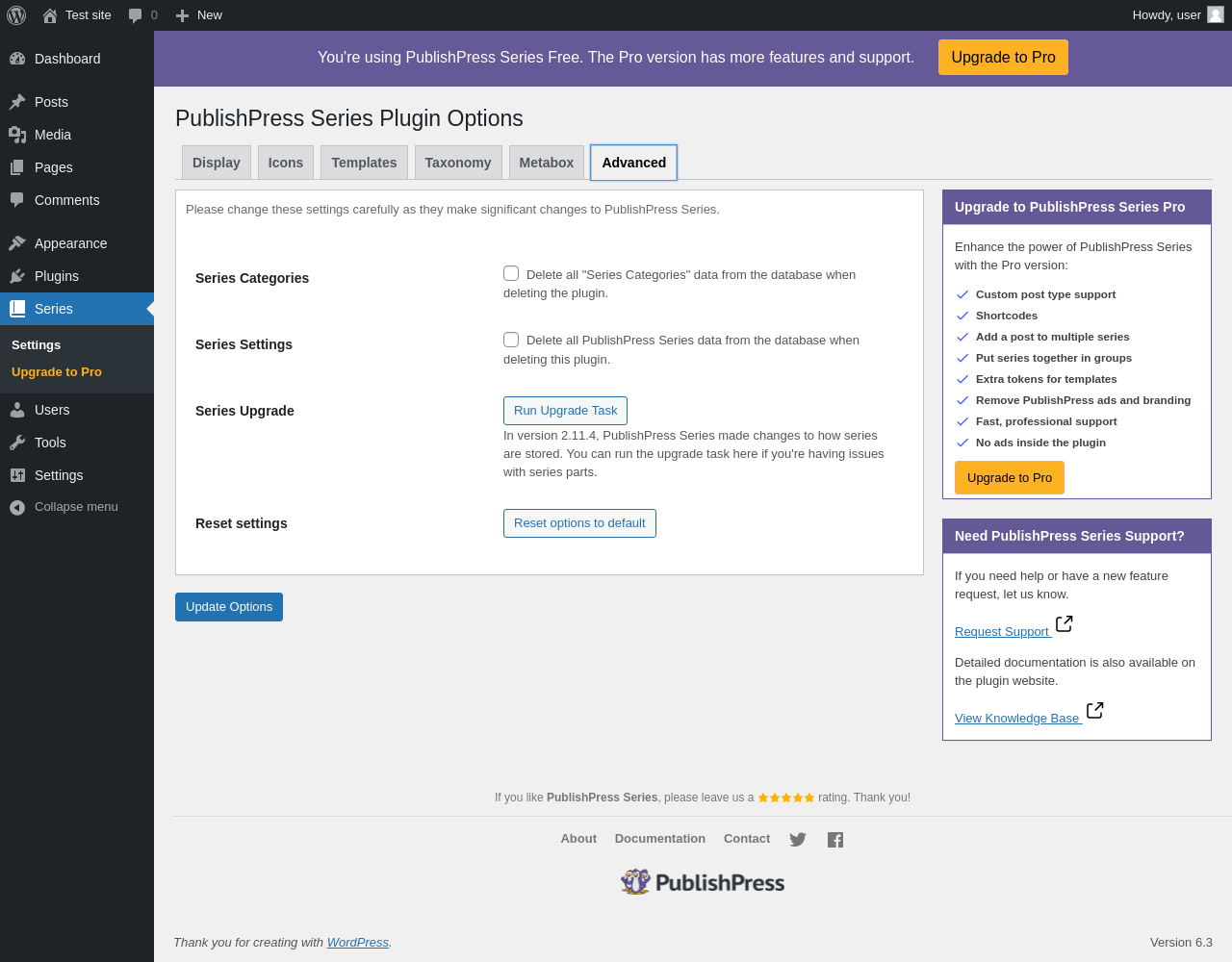1232x962 pixels.
Task: Click the home icon beside Test site
Action: pyautogui.click(x=50, y=15)
